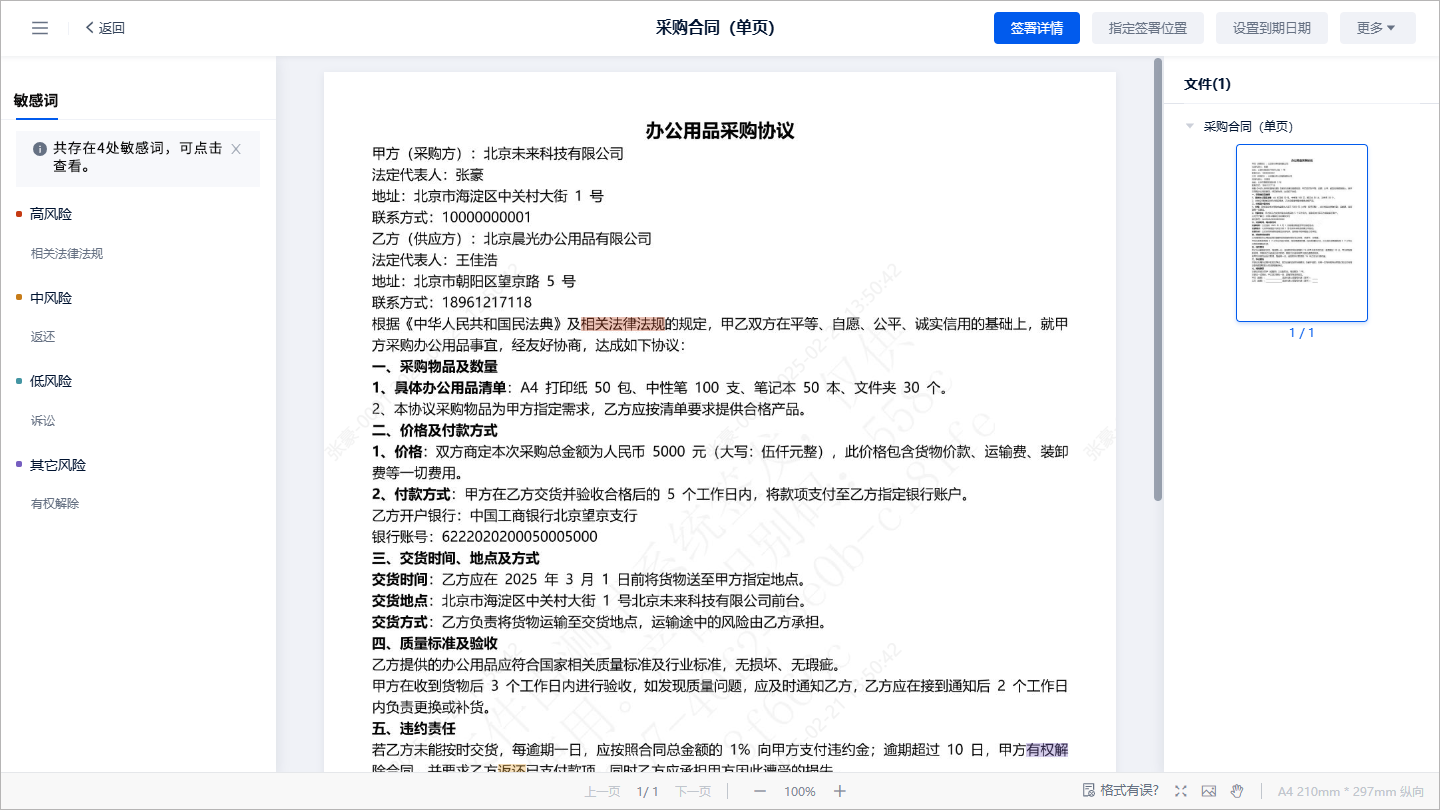Click the A4 210mm * 297mm 纵向 label
1440x810 pixels.
tap(1351, 791)
